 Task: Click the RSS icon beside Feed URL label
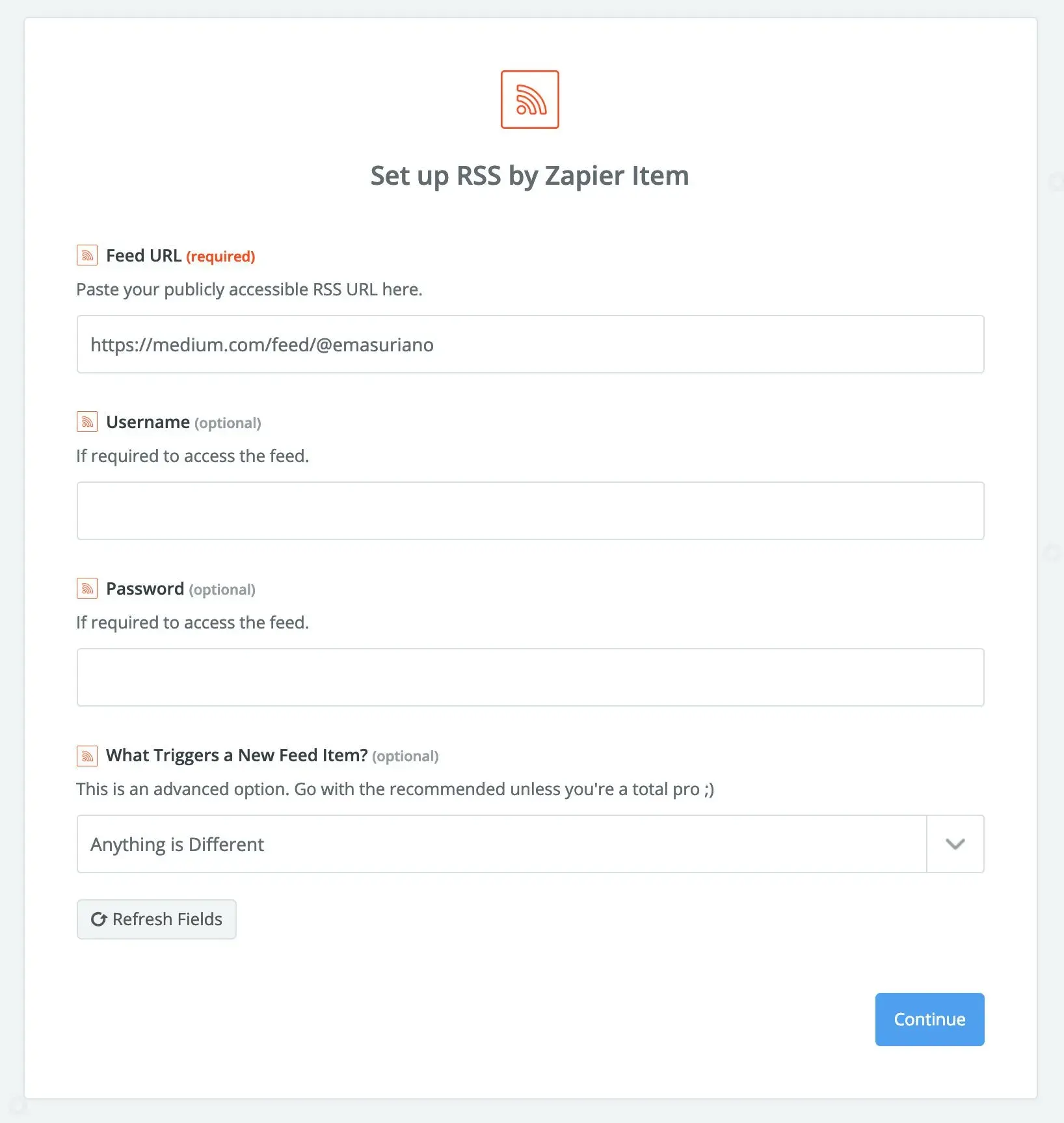pyautogui.click(x=87, y=255)
